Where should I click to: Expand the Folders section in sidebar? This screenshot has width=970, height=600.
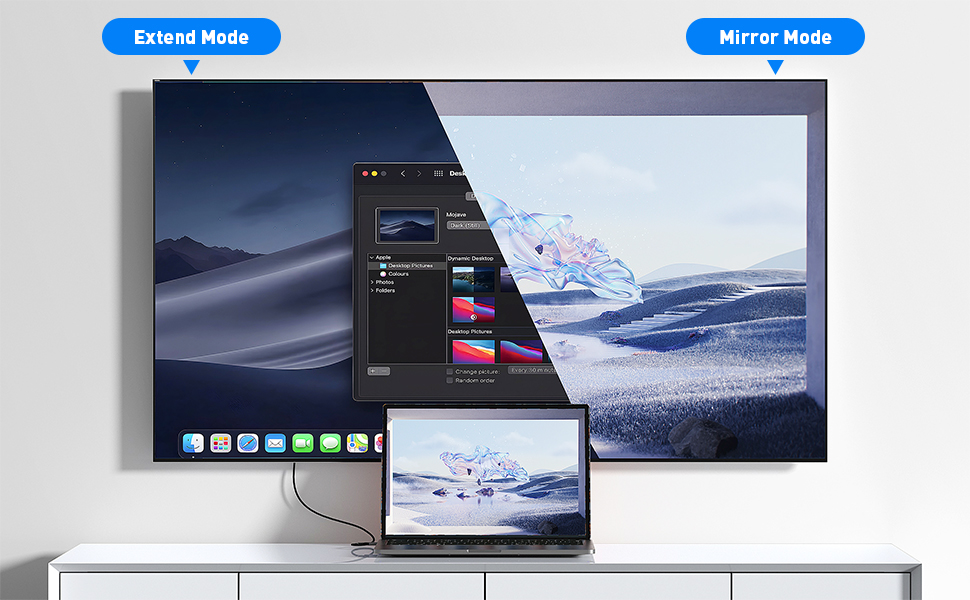(372, 290)
